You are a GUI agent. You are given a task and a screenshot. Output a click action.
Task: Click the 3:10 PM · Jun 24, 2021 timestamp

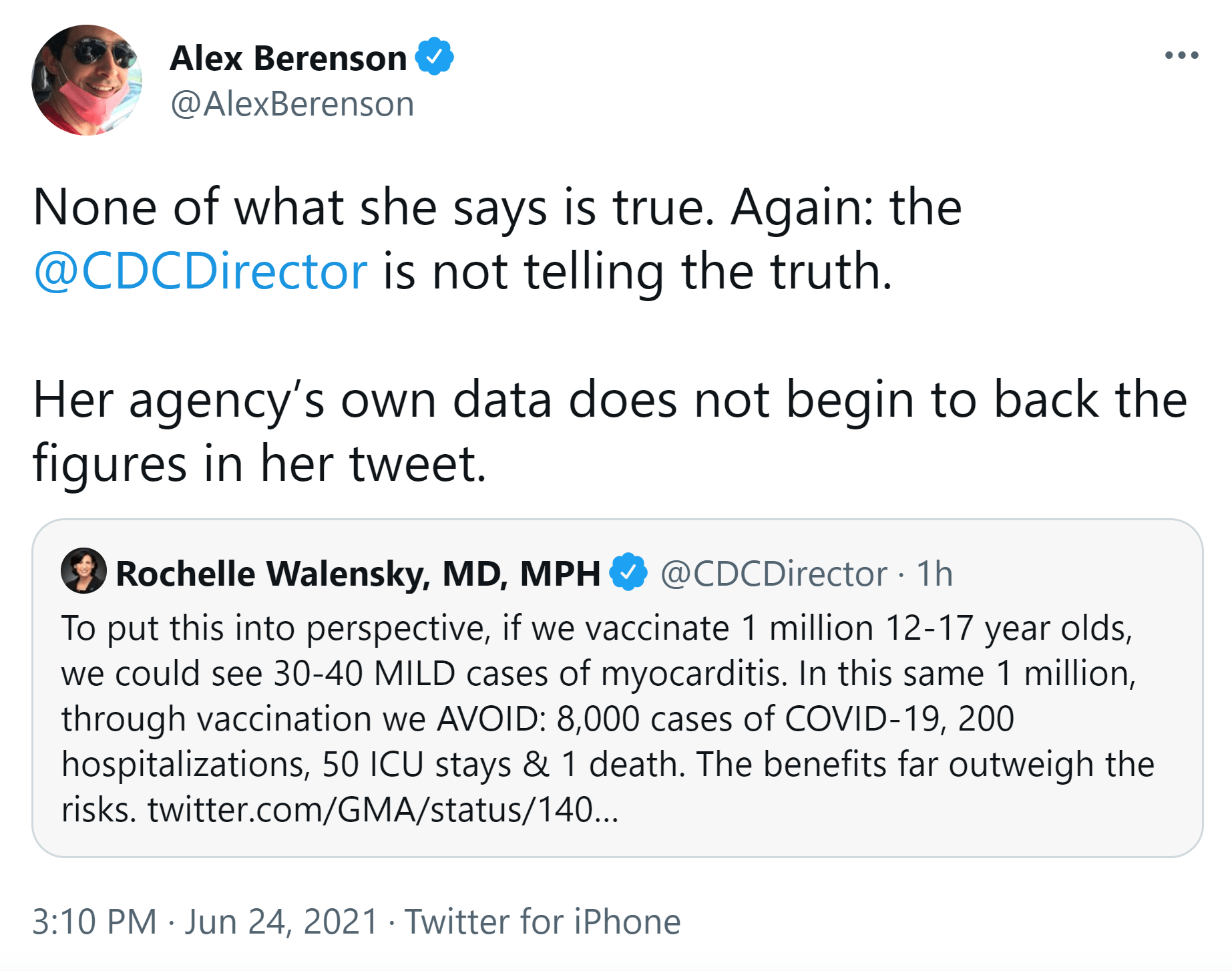[206, 922]
